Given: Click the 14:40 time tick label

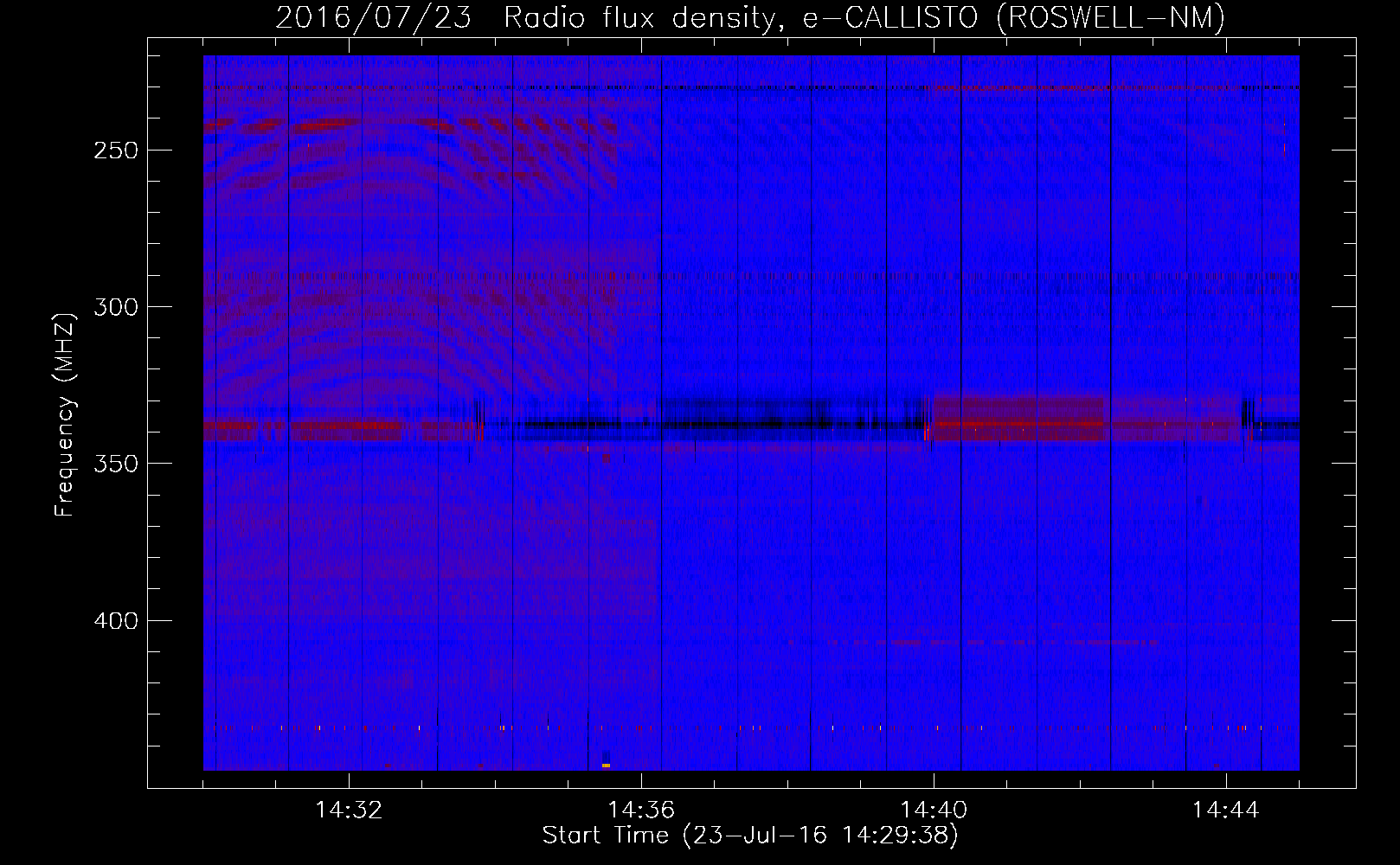Looking at the screenshot, I should [934, 811].
